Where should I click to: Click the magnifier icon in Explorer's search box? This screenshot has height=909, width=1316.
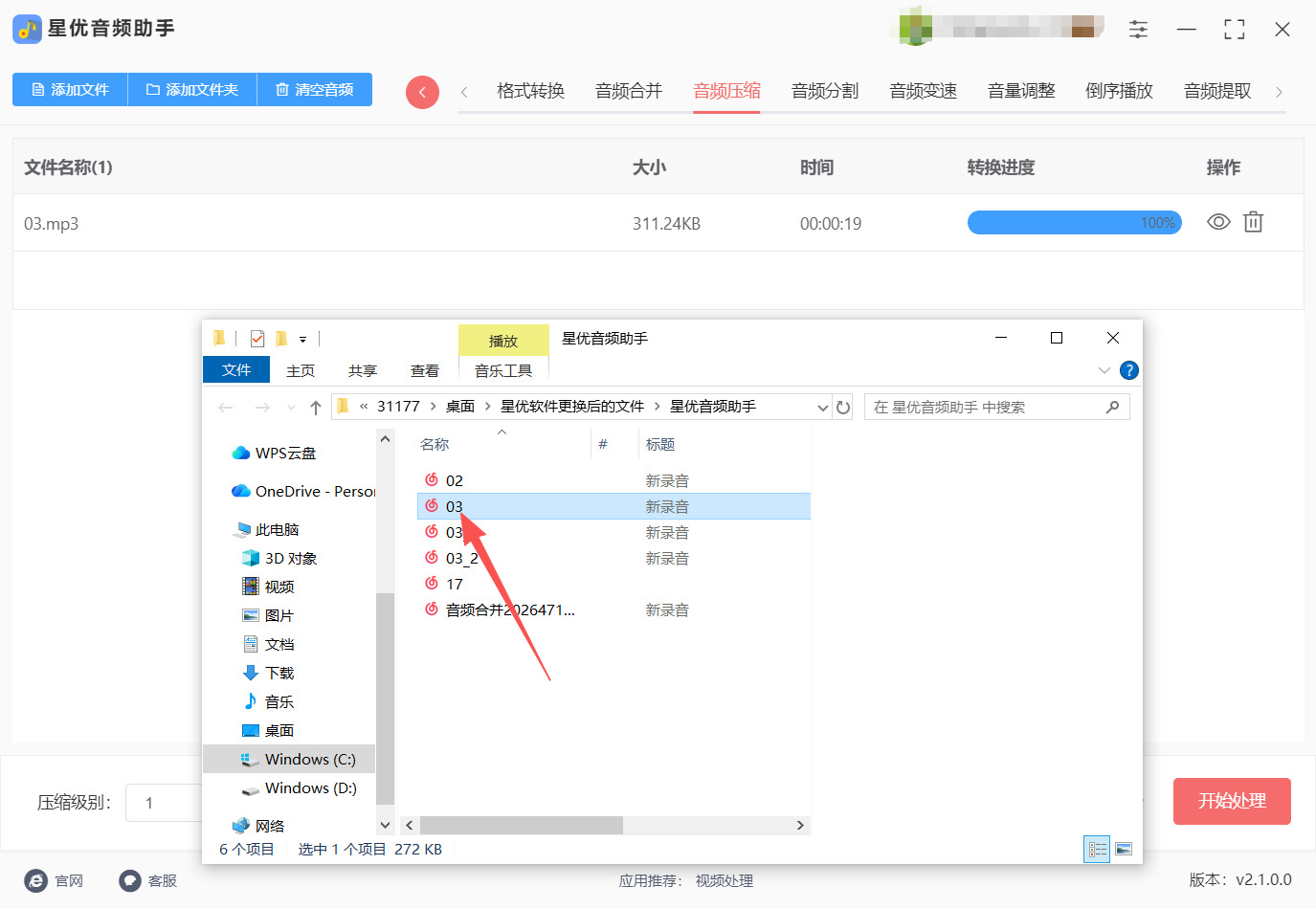[x=1112, y=408]
